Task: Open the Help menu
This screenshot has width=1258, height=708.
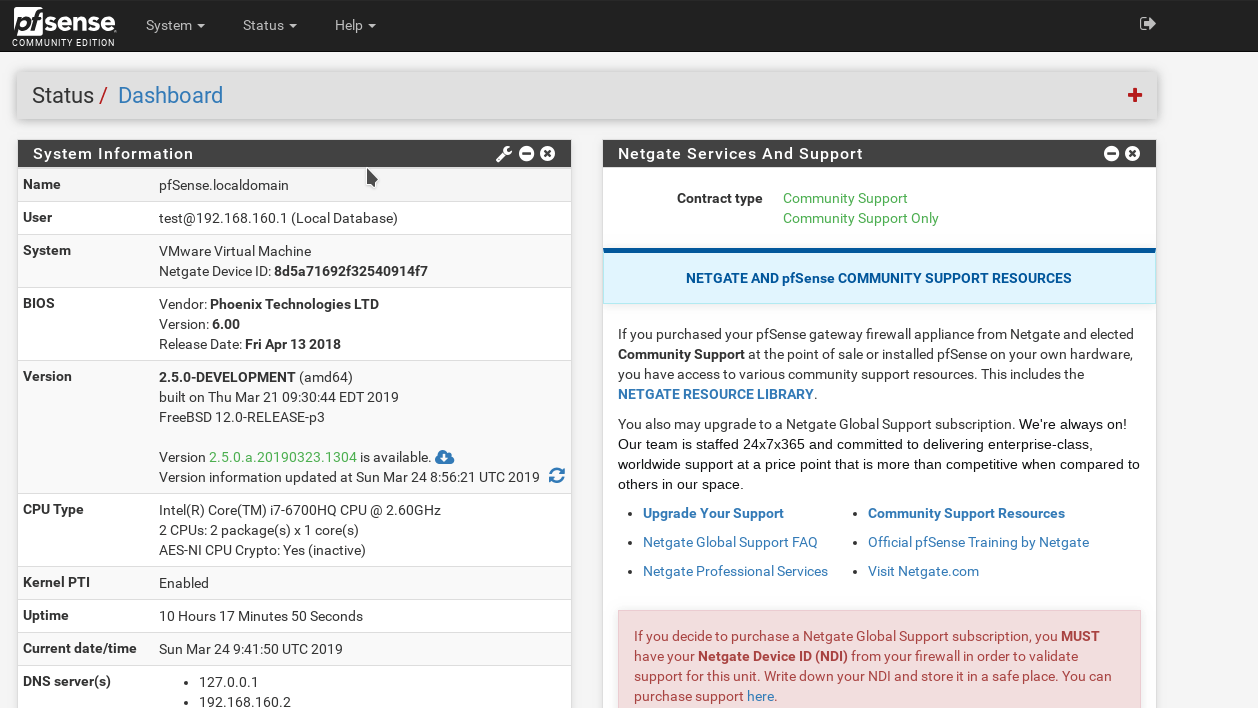Action: 355,25
